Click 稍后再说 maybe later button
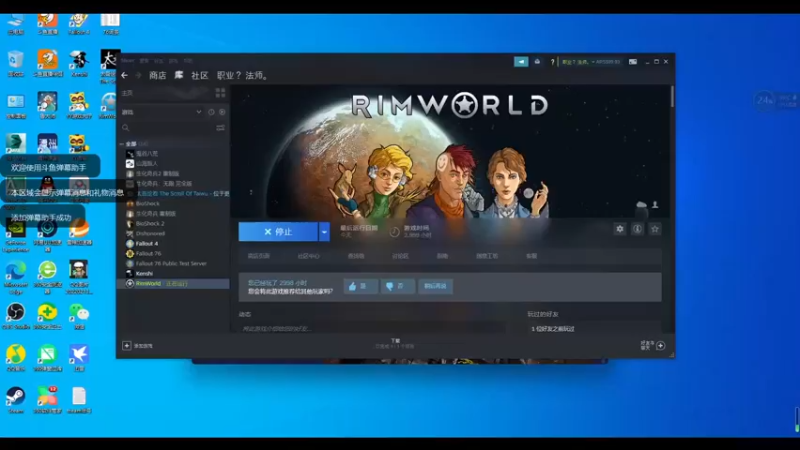800x450 pixels. (435, 286)
